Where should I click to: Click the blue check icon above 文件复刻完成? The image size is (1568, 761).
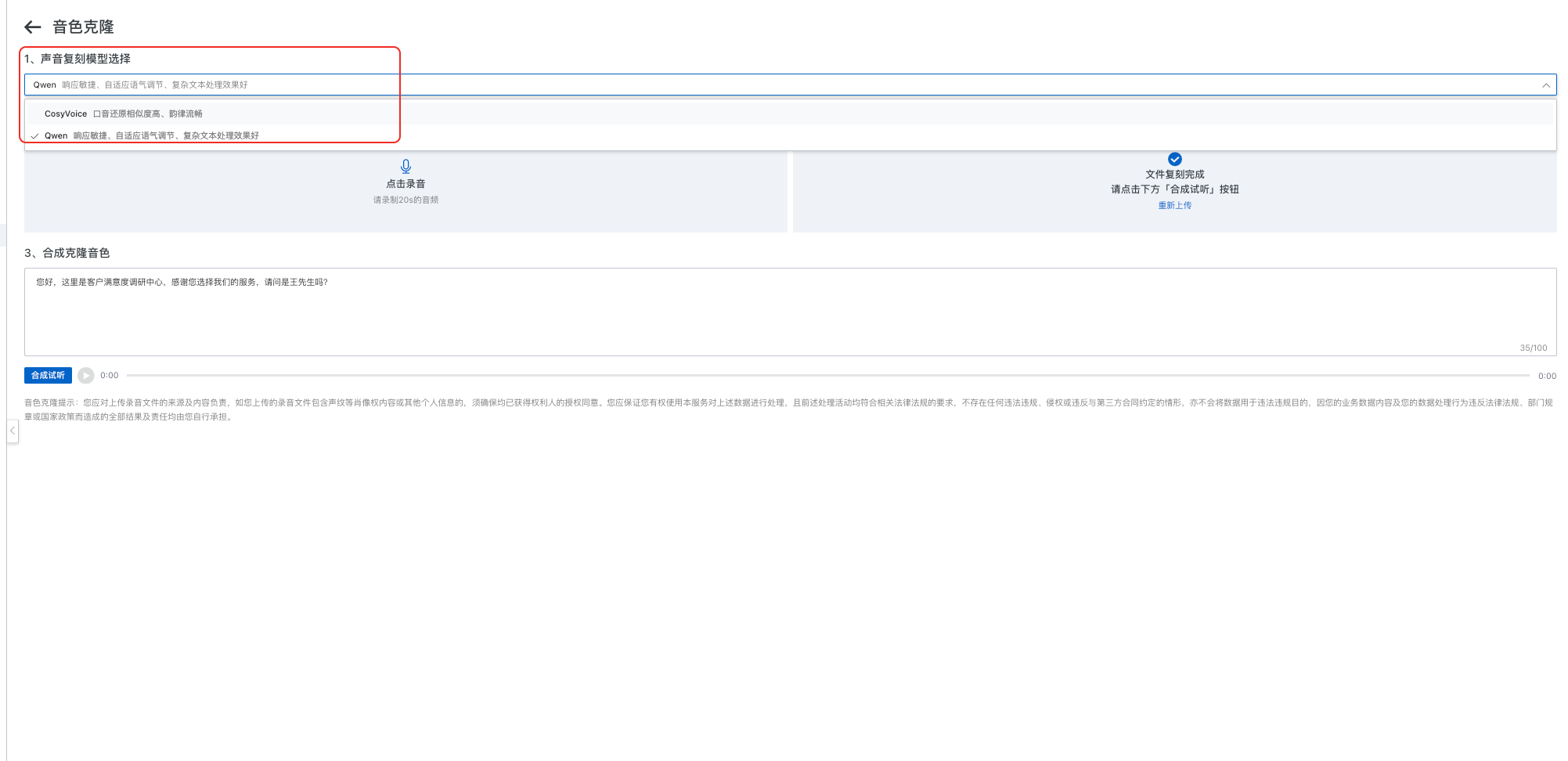[1175, 159]
